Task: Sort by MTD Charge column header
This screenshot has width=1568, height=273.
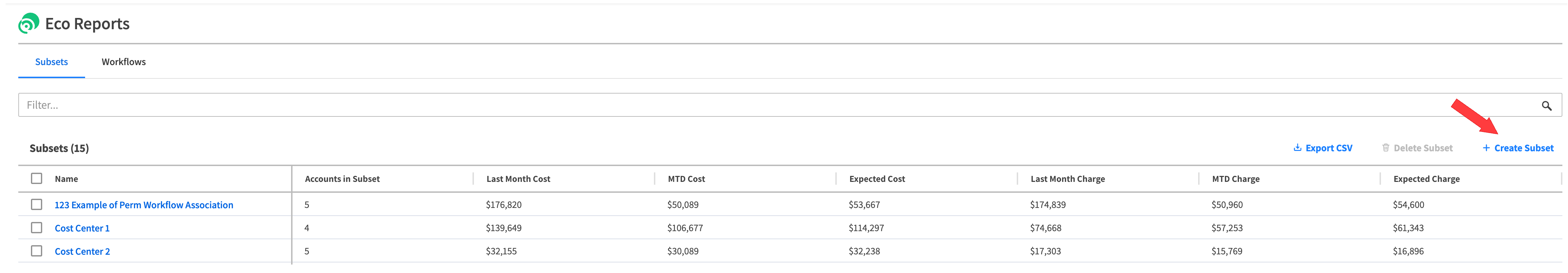Action: tap(1236, 179)
